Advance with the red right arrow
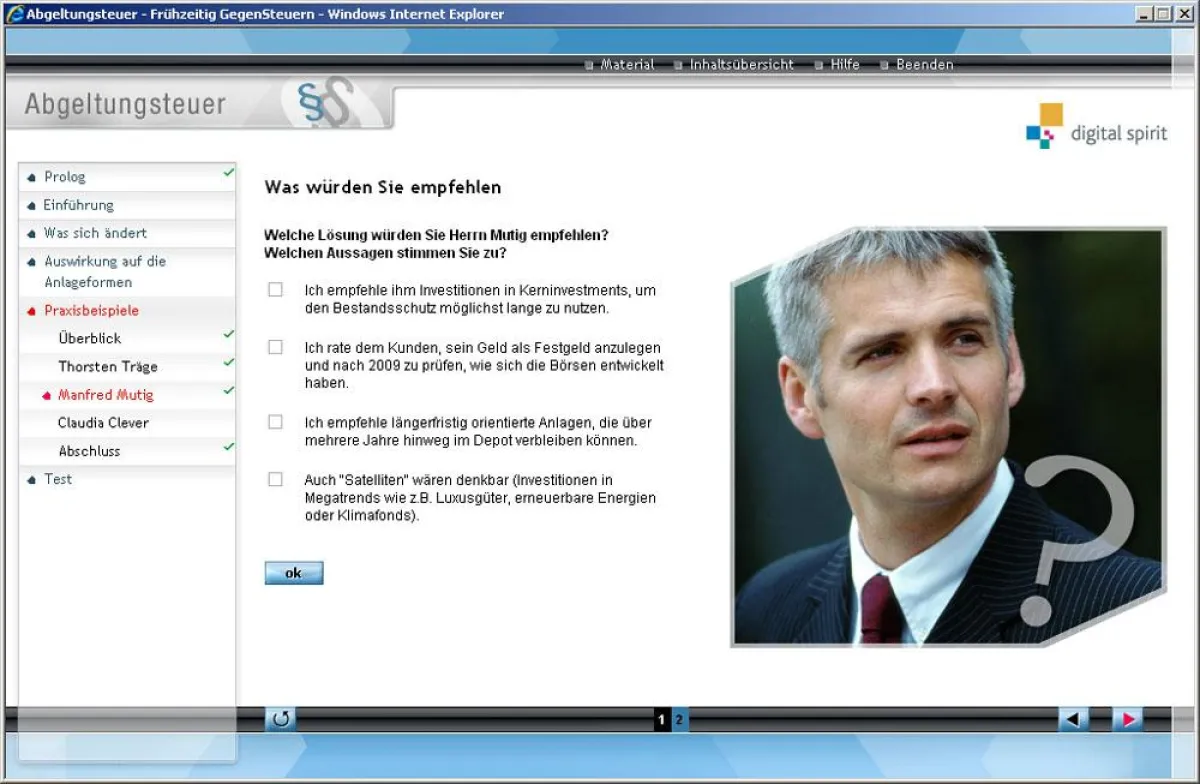 point(1128,719)
